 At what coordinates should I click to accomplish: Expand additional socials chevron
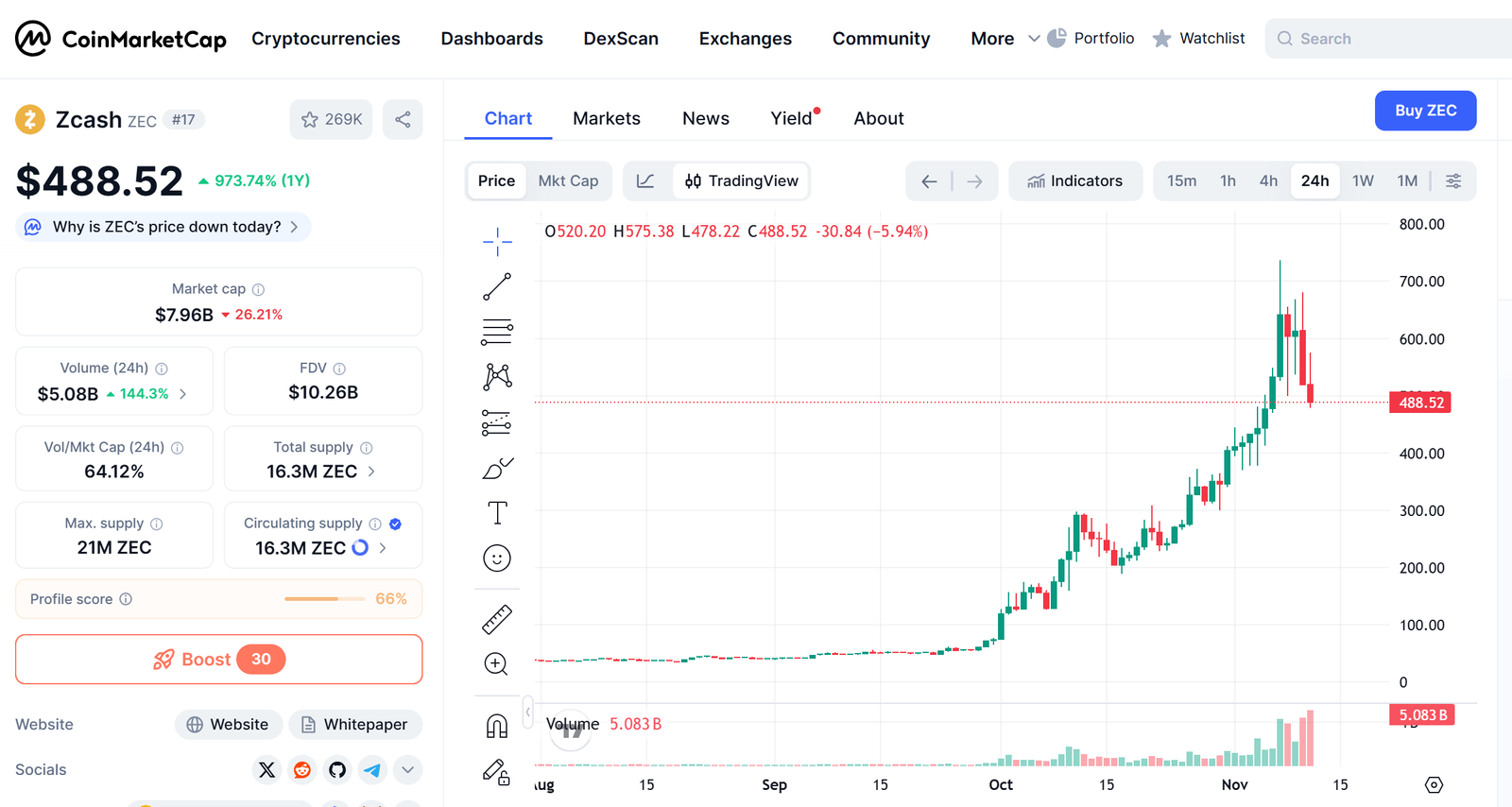407,770
